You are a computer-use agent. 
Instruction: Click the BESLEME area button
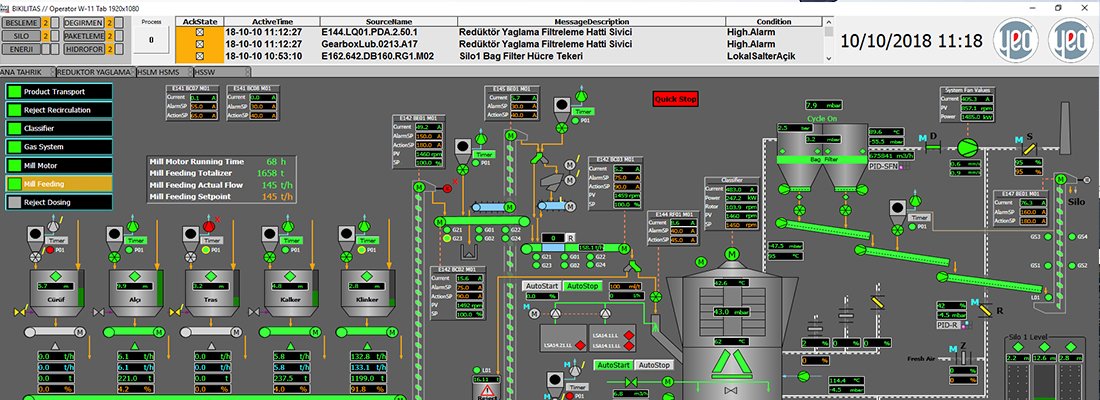pos(26,21)
